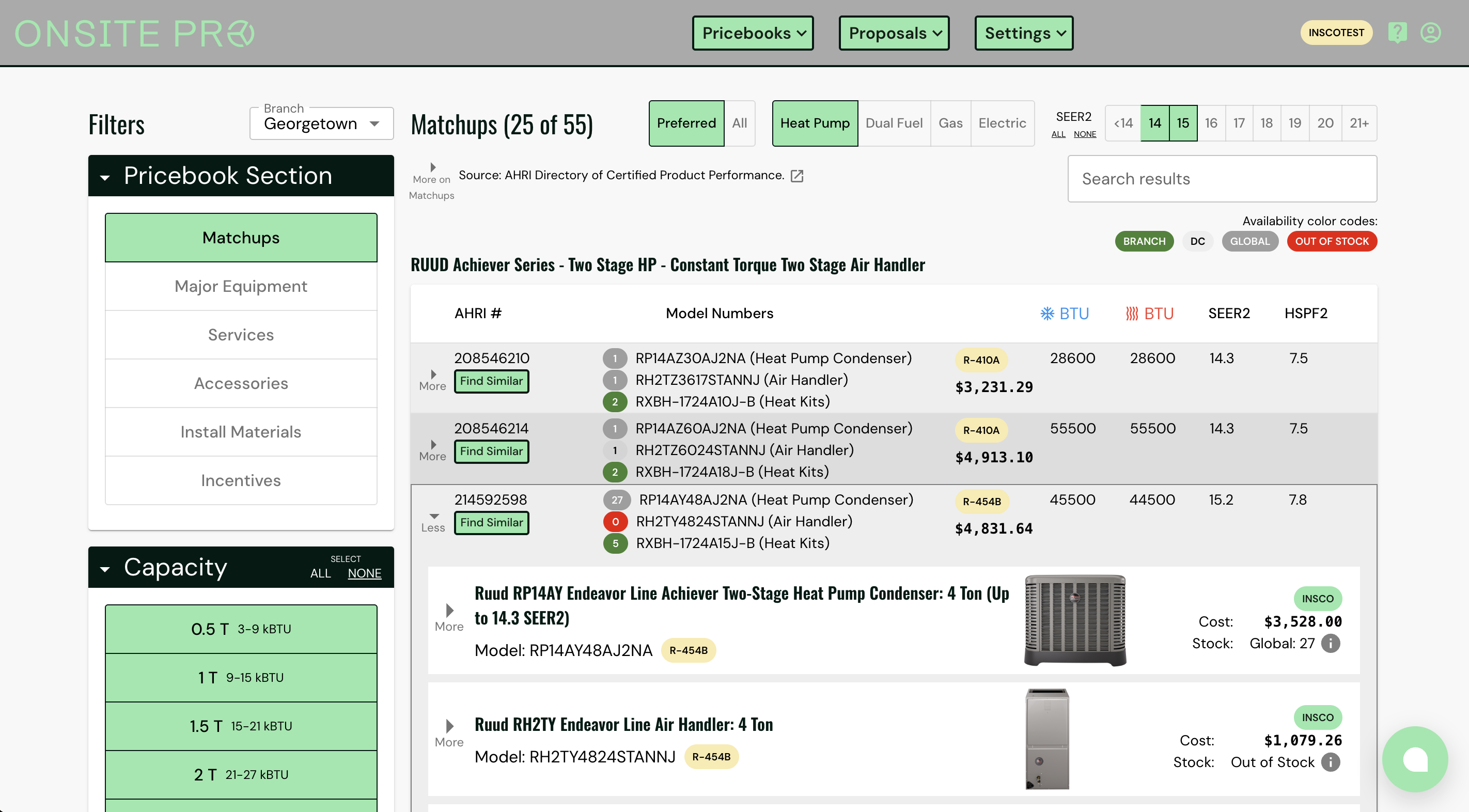Select the Electric system type
Screen dimensions: 1469x812
pyautogui.click(x=1002, y=123)
